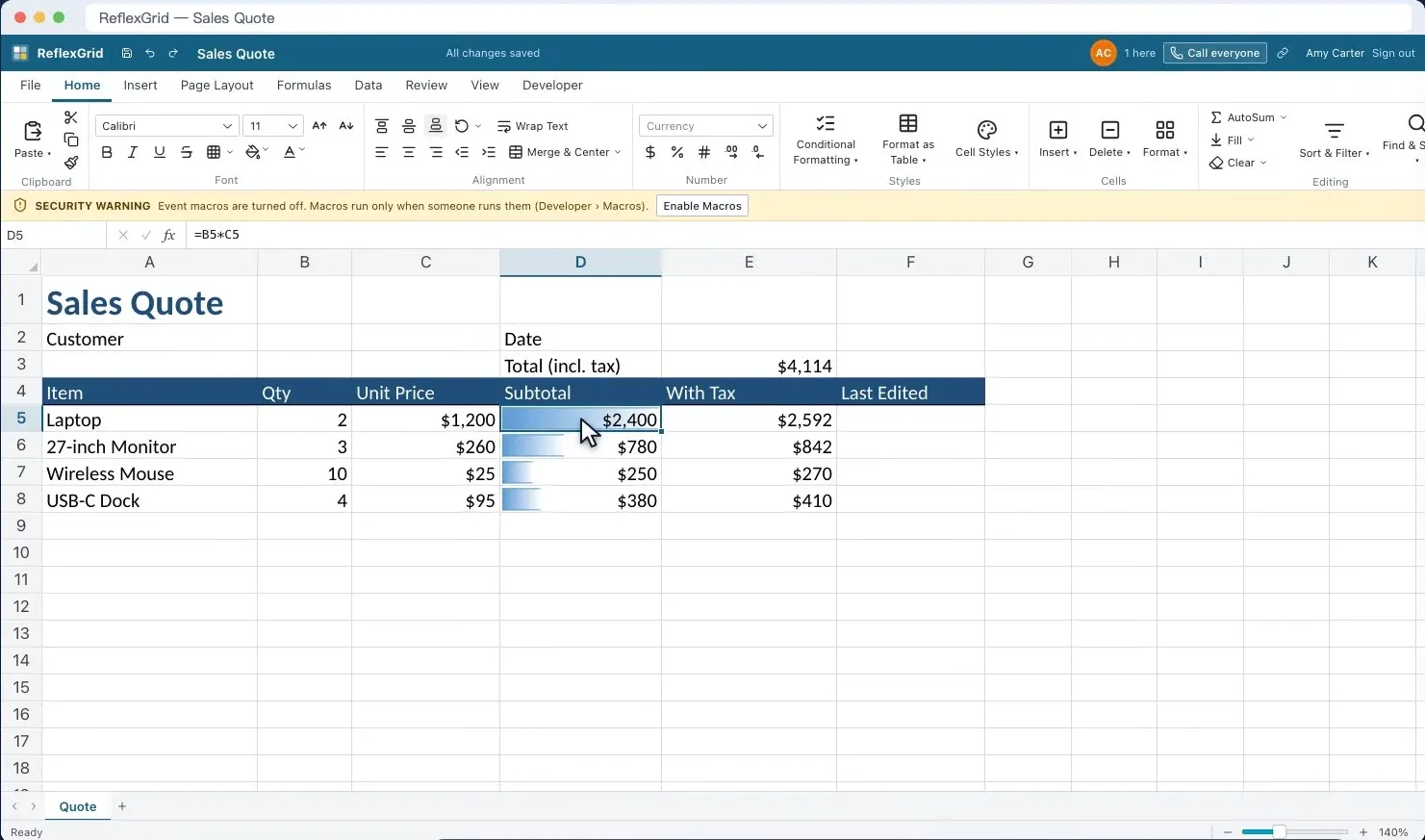The height and width of the screenshot is (840, 1425).
Task: Open the fill color picker
Action: [x=255, y=152]
